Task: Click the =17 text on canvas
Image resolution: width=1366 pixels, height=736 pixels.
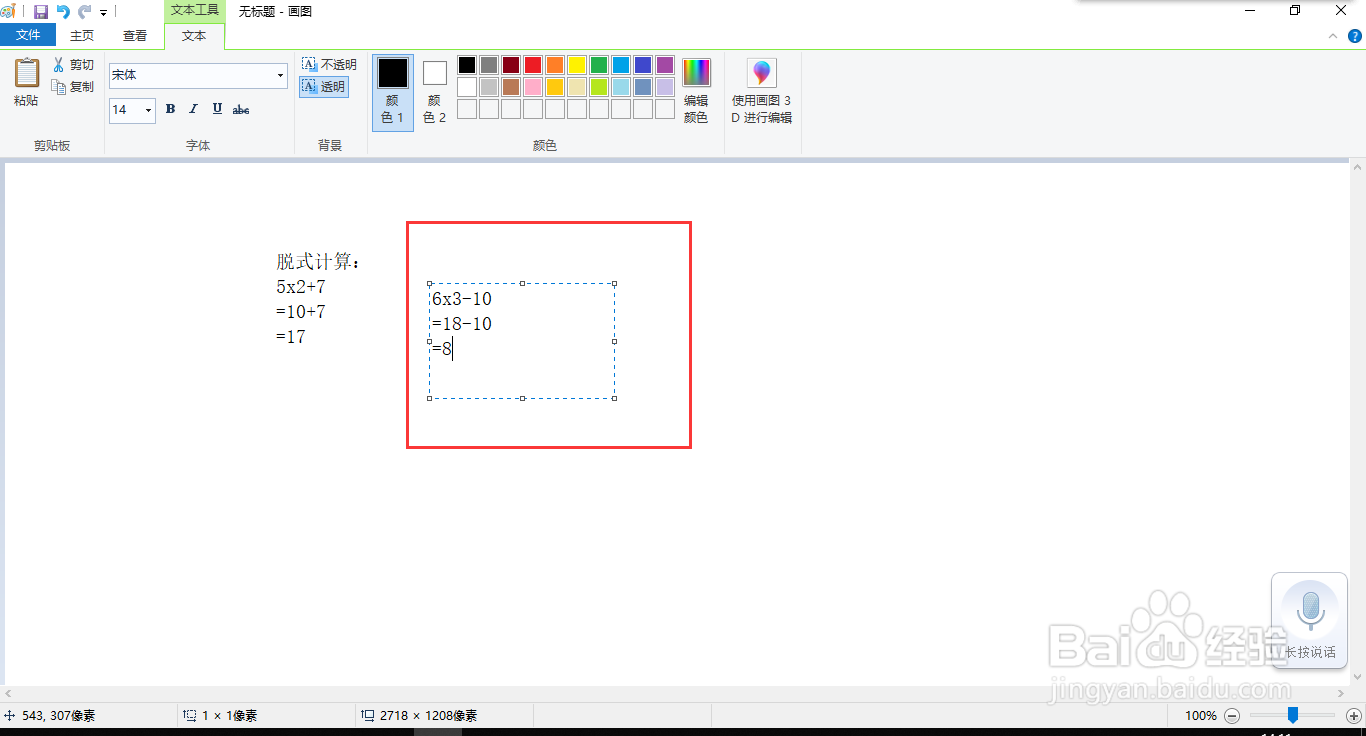Action: pos(291,337)
